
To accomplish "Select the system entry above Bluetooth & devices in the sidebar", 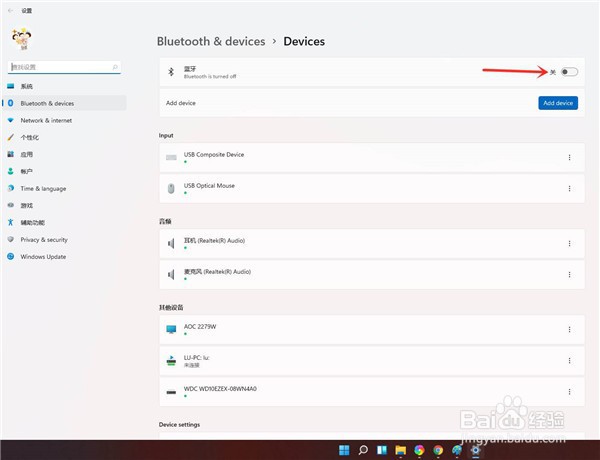I will [x=26, y=86].
